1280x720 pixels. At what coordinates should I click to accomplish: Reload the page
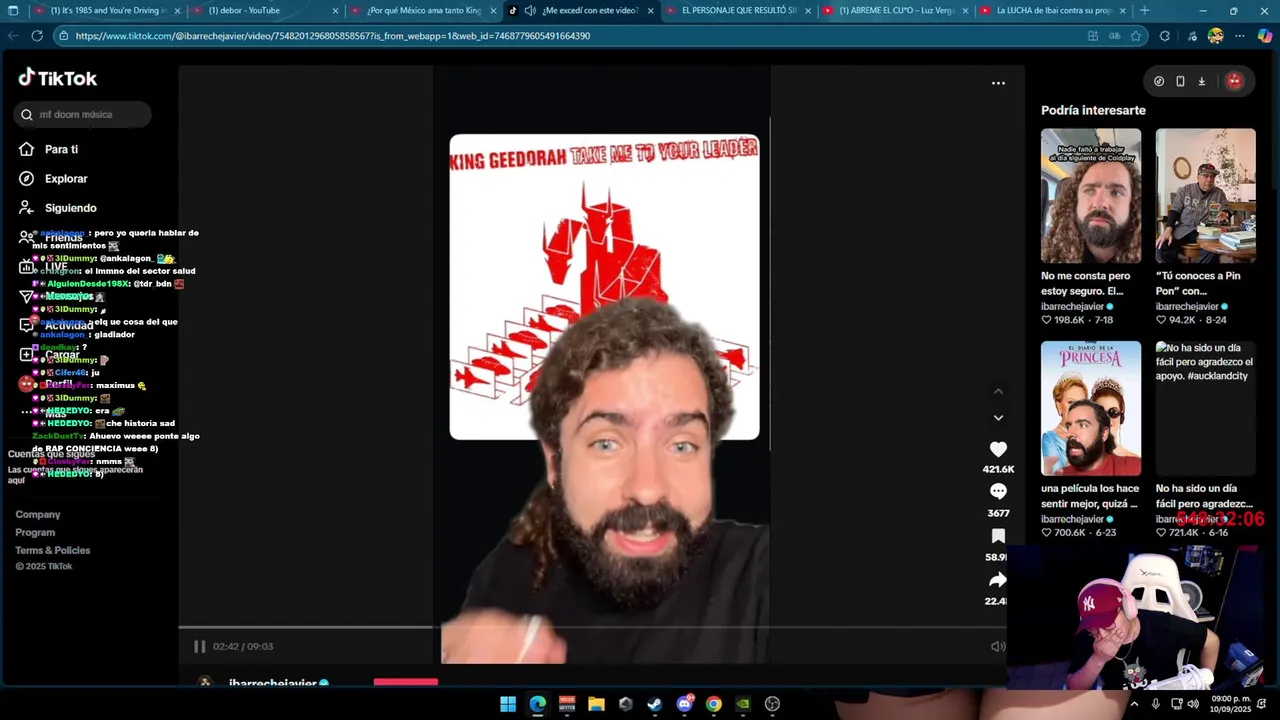click(37, 35)
